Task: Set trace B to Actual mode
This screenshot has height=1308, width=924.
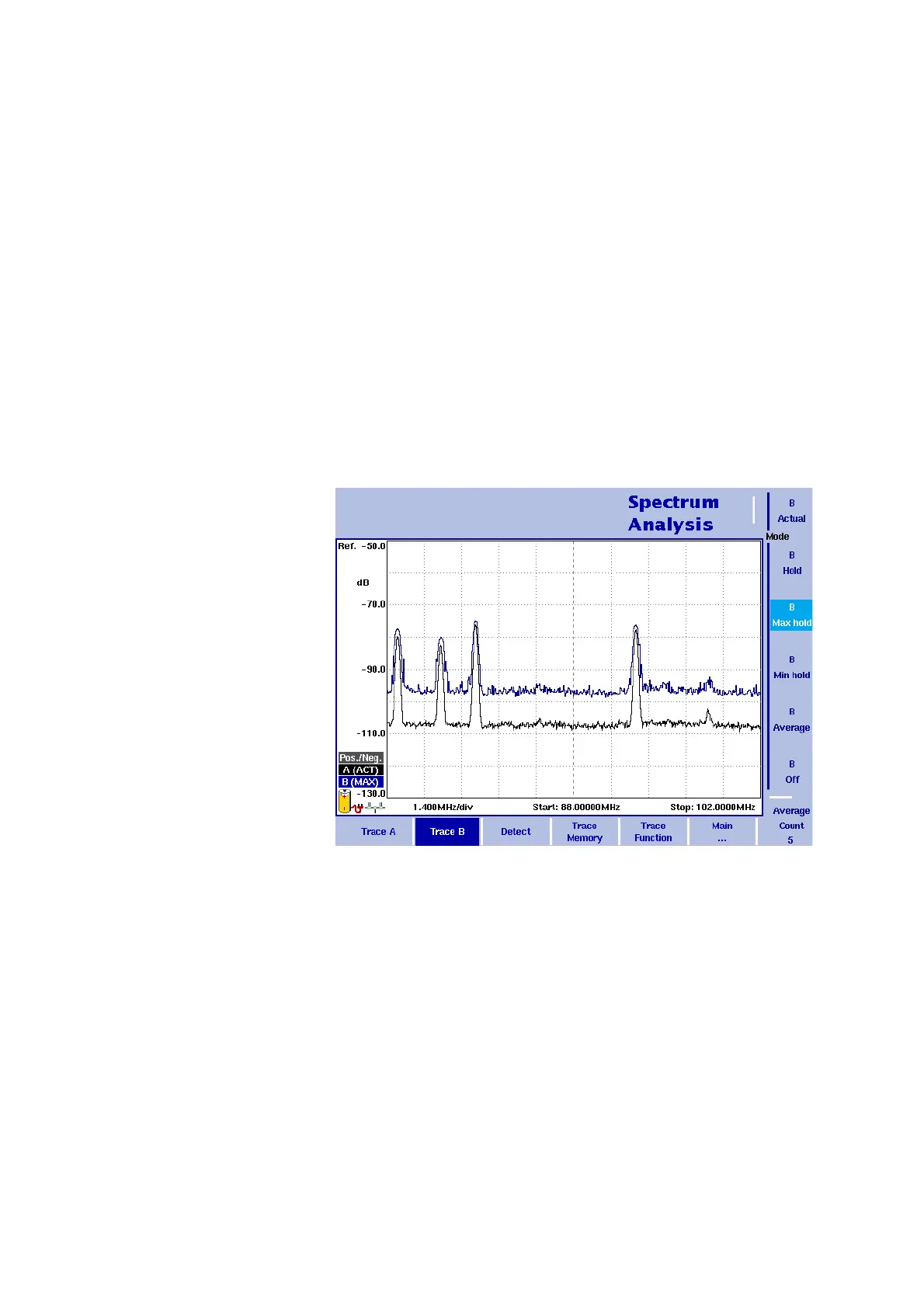Action: [x=791, y=511]
